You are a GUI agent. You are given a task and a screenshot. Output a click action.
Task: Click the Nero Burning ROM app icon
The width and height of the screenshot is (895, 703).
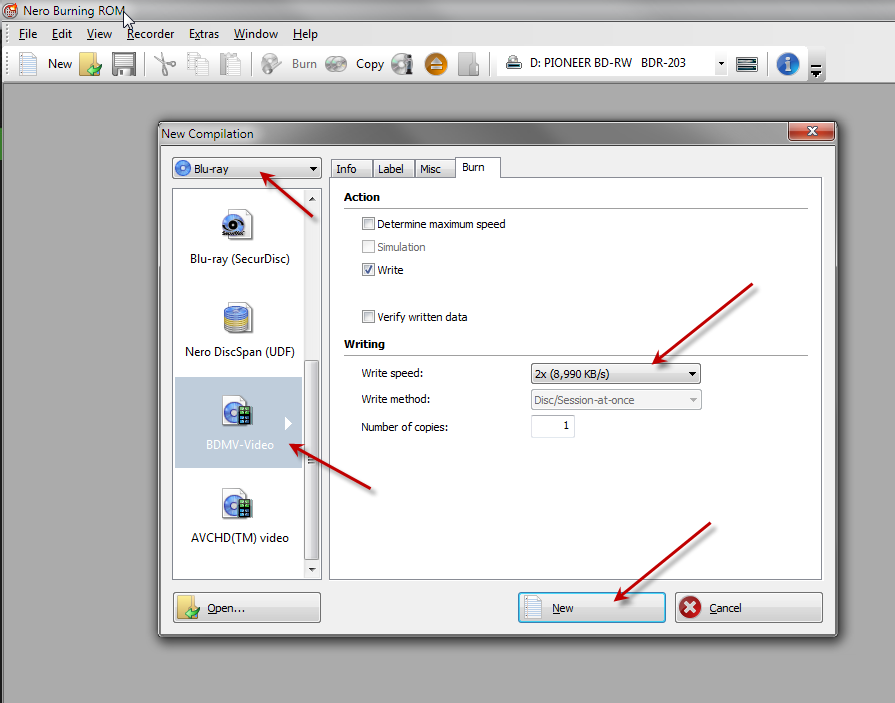point(10,10)
